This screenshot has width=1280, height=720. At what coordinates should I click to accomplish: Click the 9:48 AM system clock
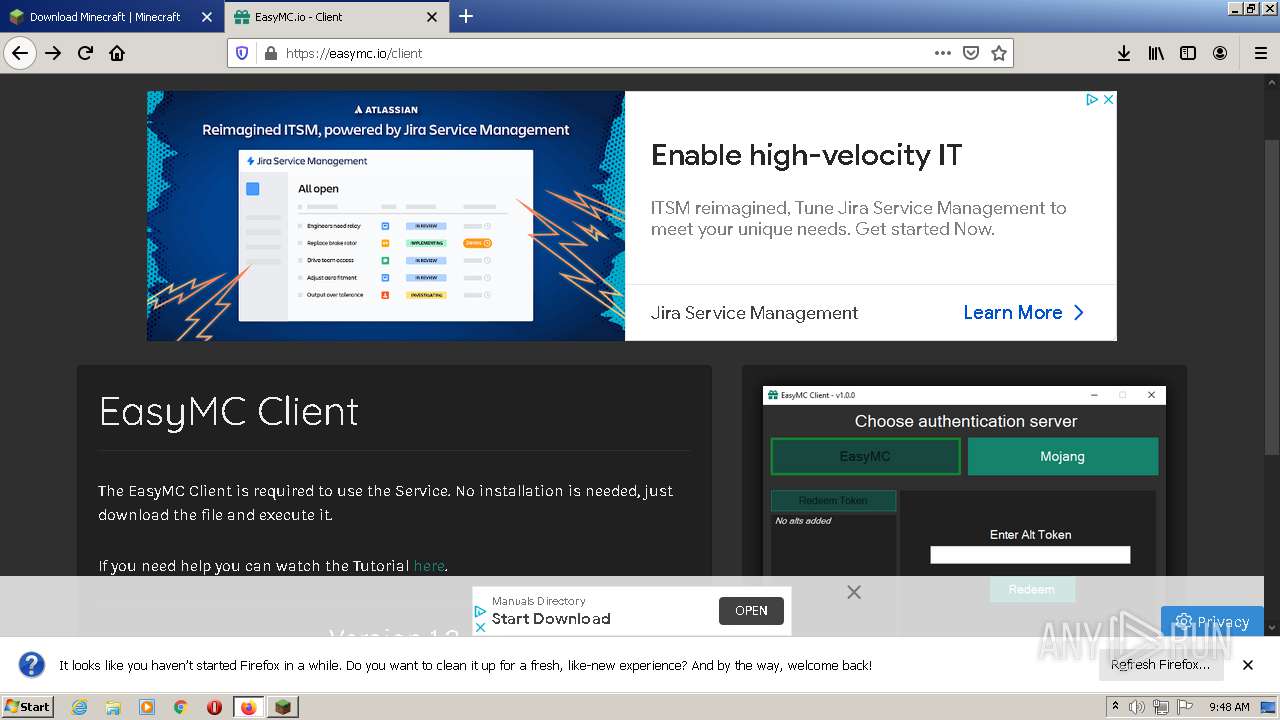click(x=1229, y=707)
